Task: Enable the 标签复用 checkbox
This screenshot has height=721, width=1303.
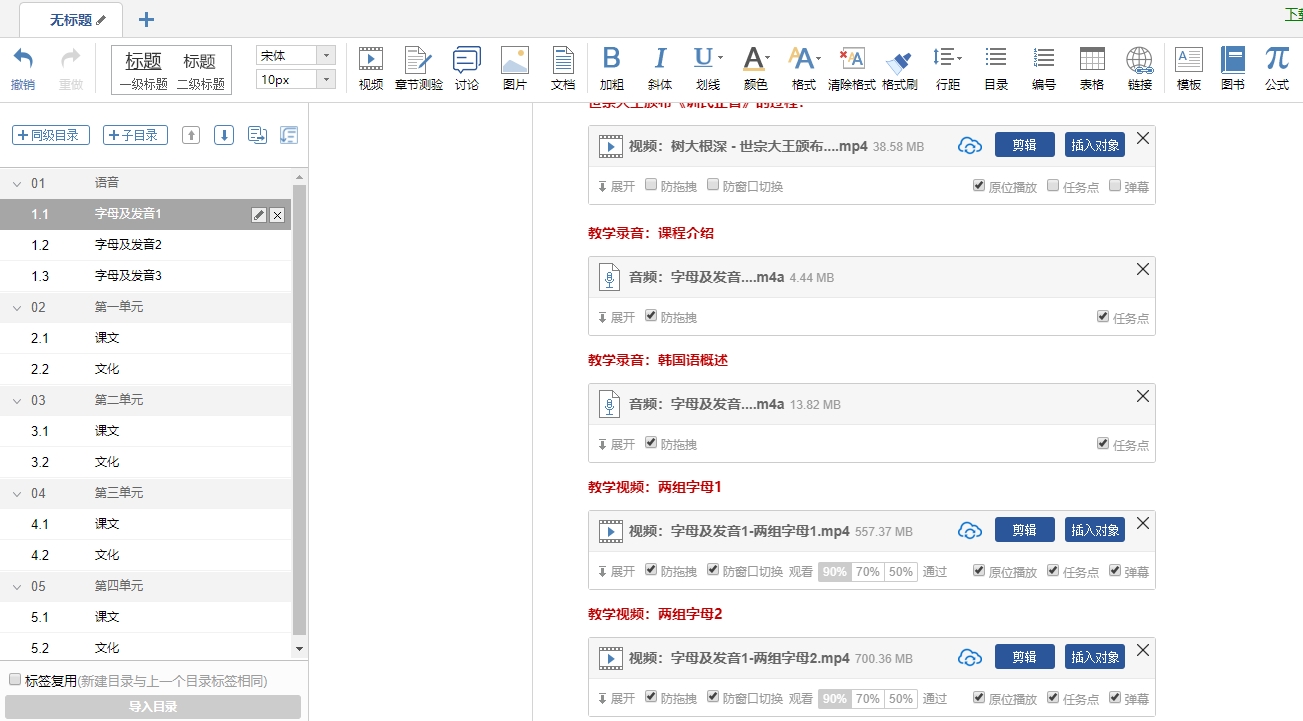Action: 15,680
